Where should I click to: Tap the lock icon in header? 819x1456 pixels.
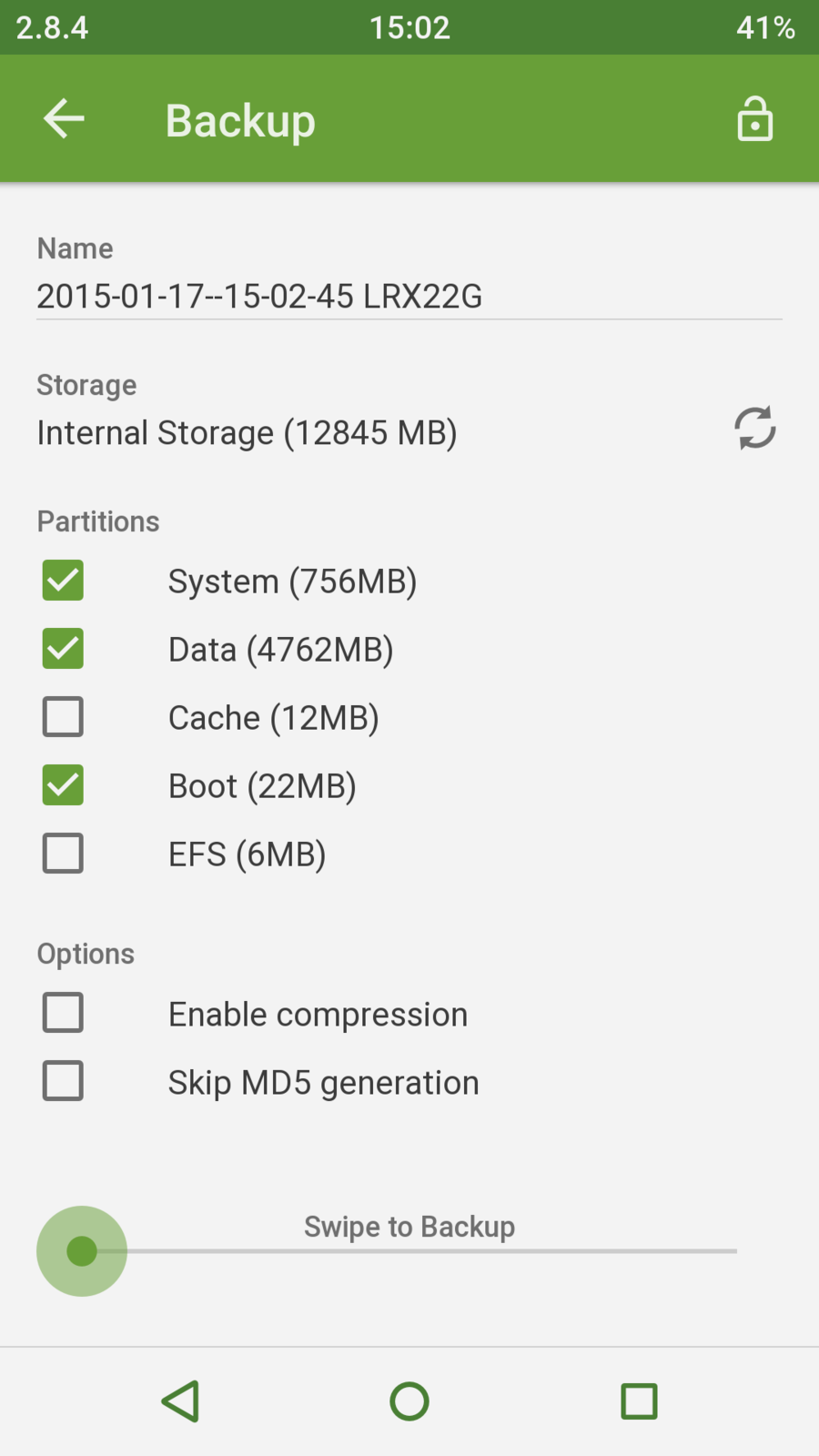point(754,119)
